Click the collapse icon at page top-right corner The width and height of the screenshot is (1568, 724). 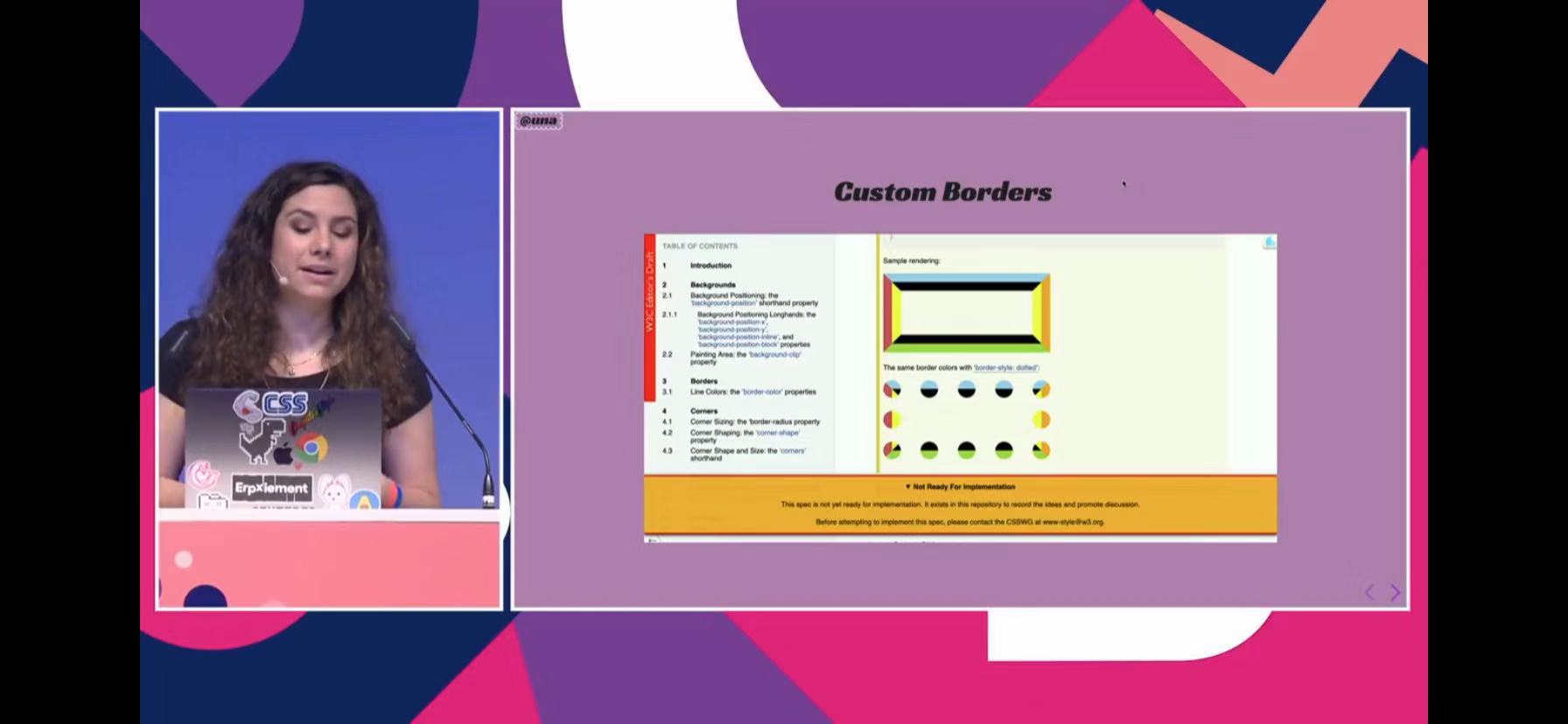pyautogui.click(x=1270, y=242)
